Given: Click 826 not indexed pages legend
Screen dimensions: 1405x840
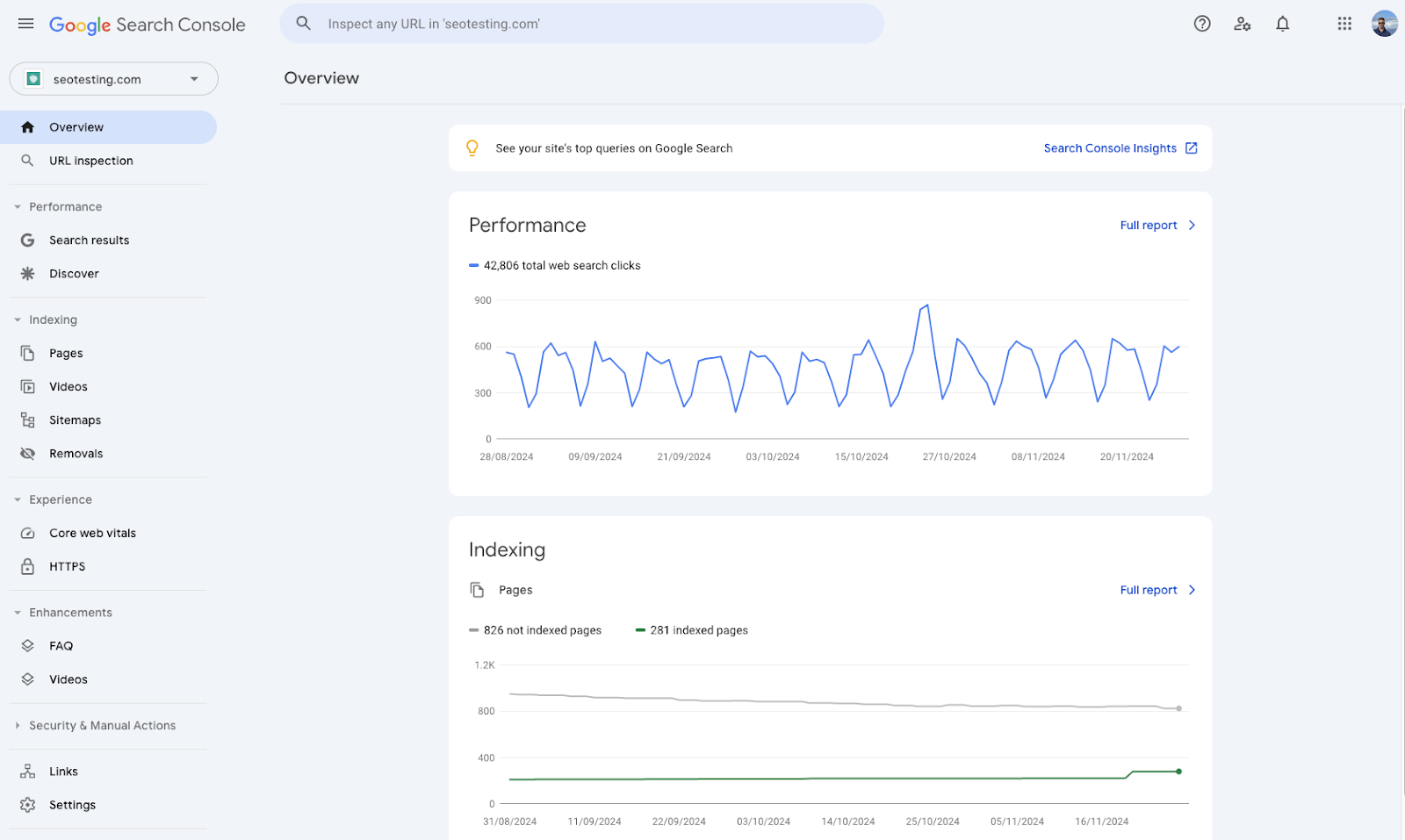Looking at the screenshot, I should (x=536, y=630).
